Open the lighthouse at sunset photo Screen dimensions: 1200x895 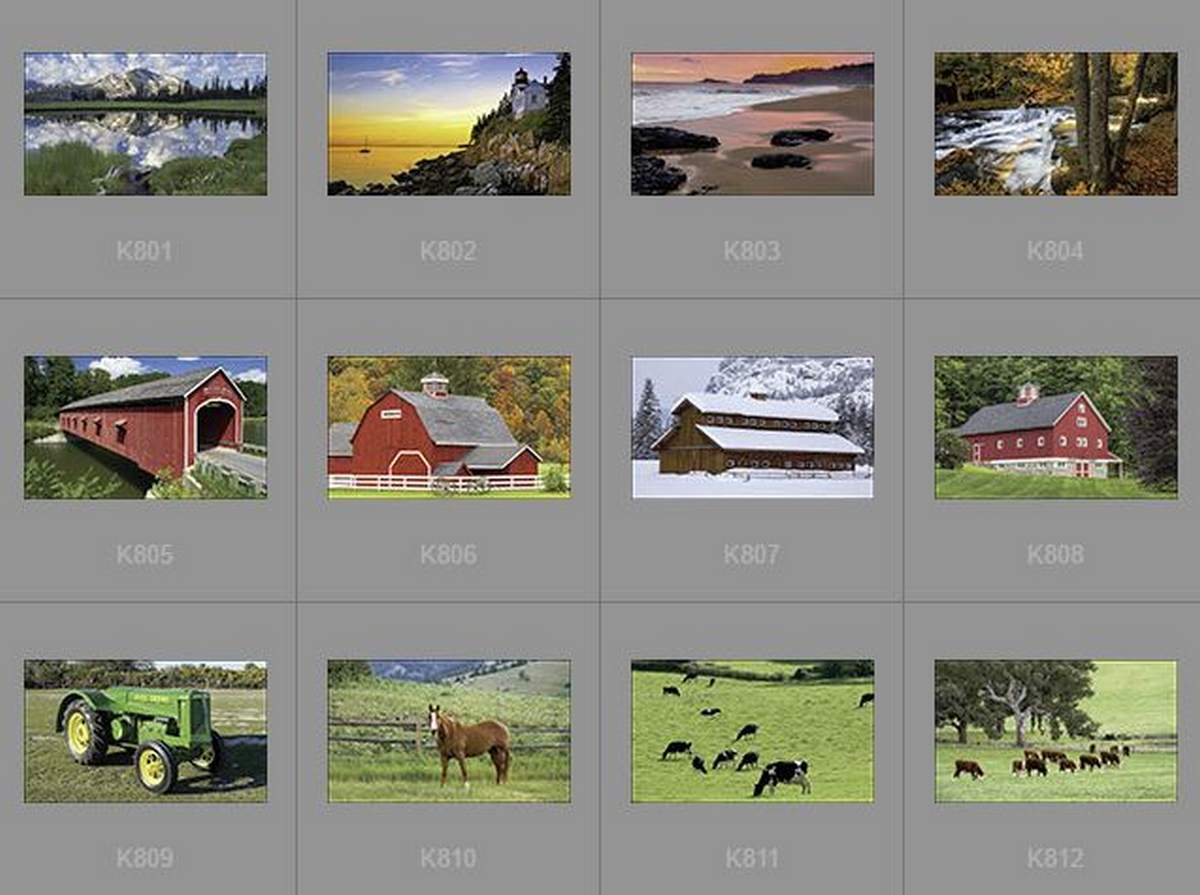[449, 124]
